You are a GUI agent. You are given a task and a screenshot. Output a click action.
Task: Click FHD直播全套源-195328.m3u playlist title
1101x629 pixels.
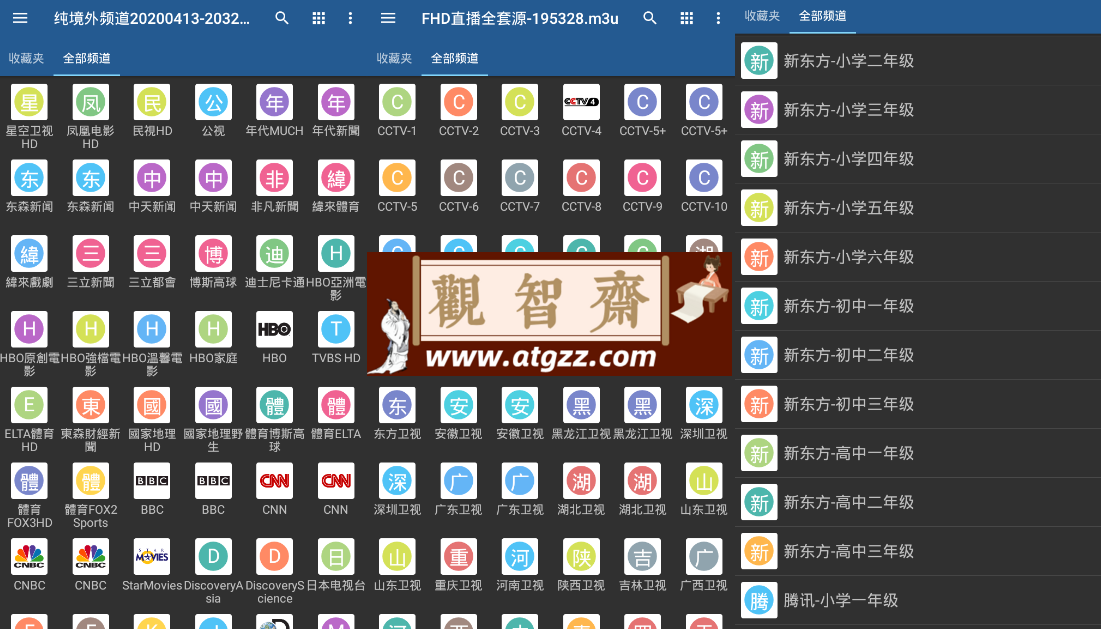[x=520, y=19]
